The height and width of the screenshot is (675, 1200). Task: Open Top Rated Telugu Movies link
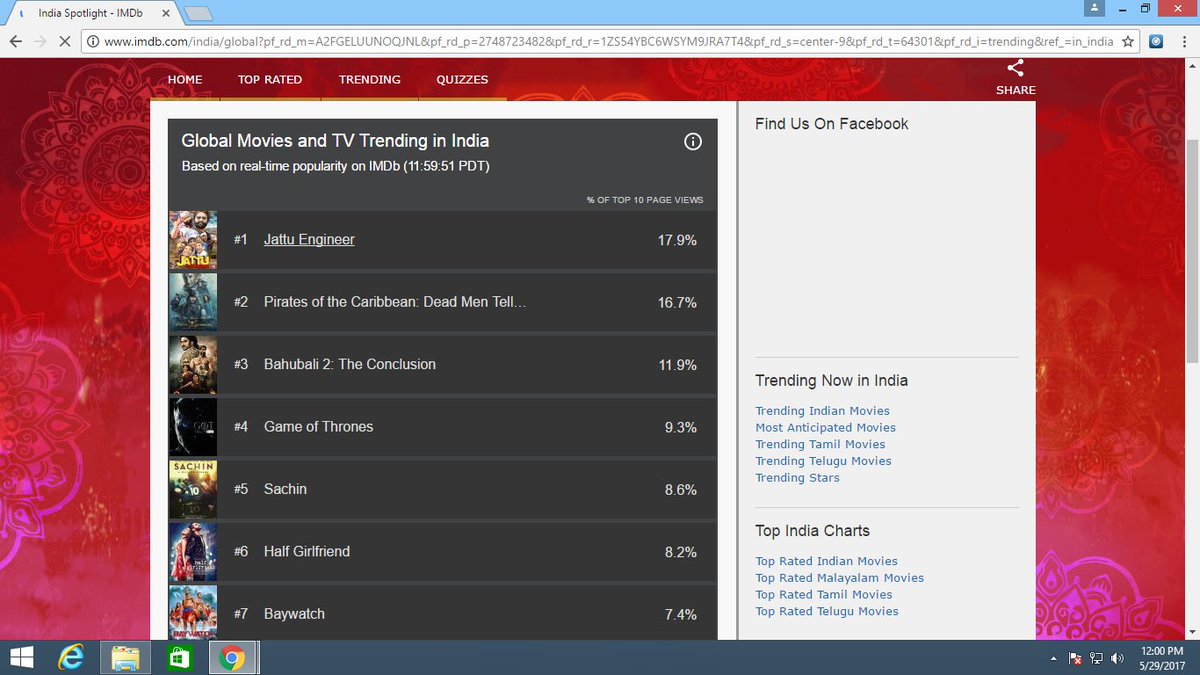[826, 611]
